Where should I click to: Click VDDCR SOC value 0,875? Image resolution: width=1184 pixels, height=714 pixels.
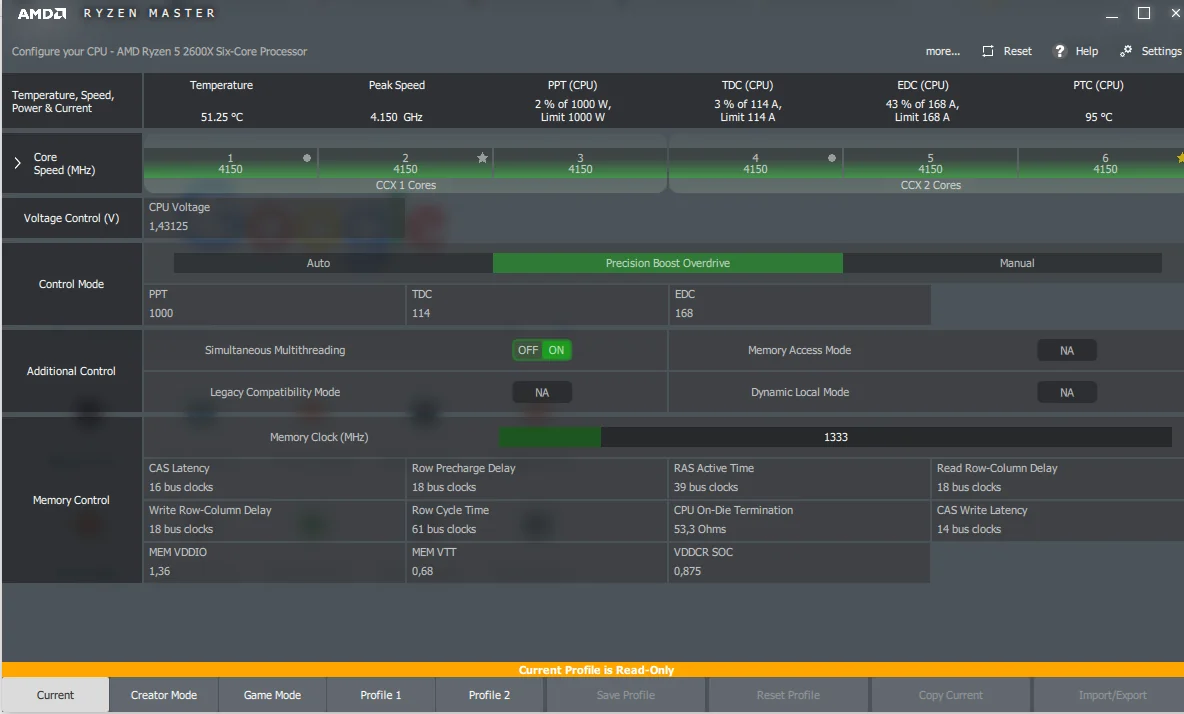[x=687, y=571]
